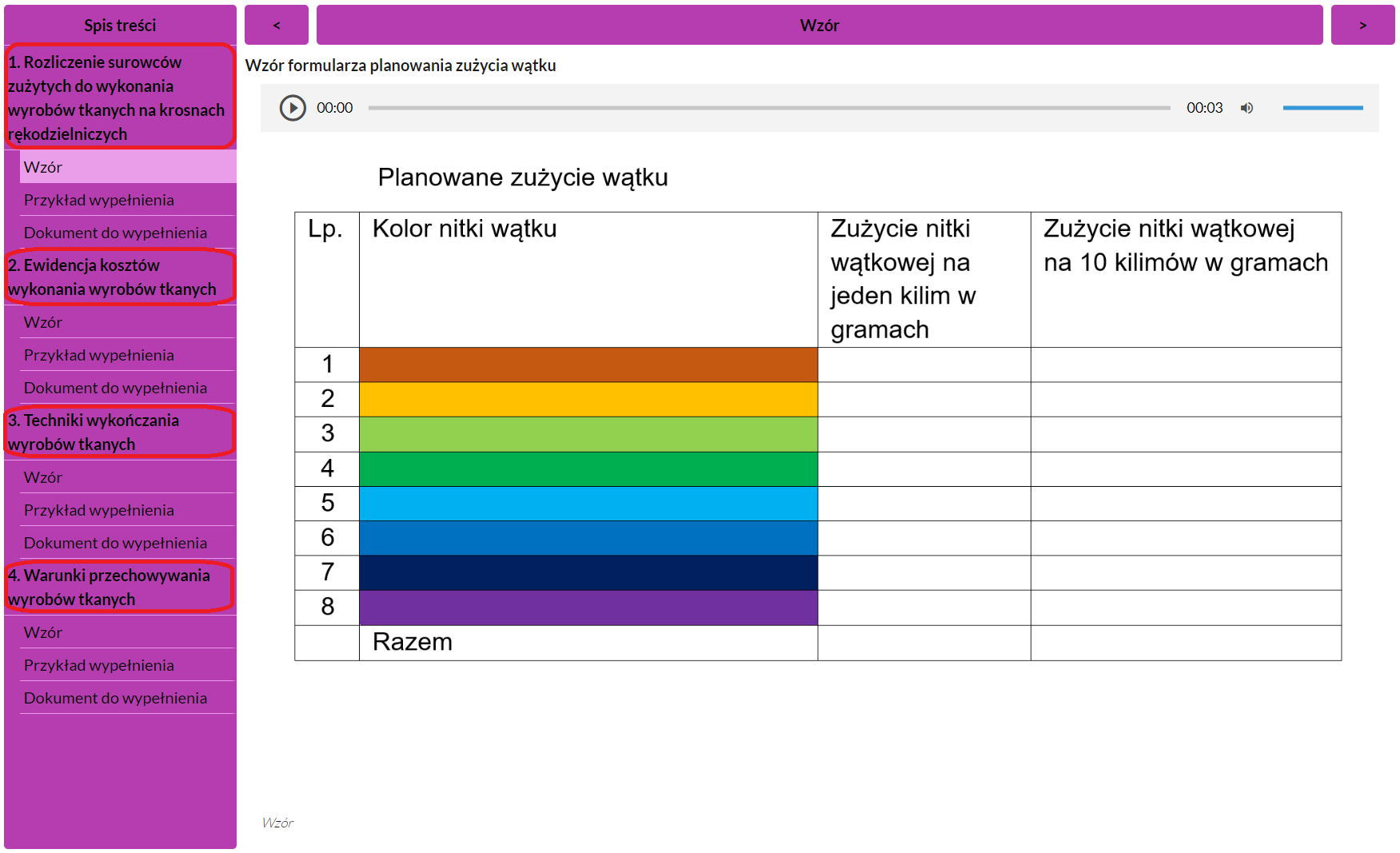Select the orange color swatch in row 1

588,365
